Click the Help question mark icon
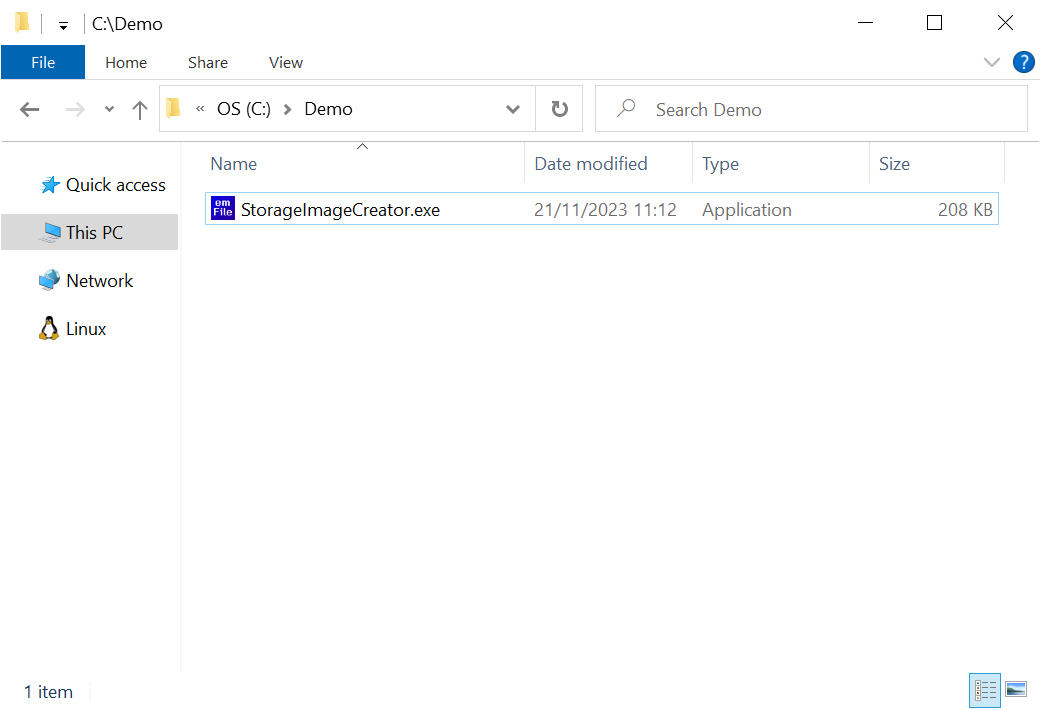 click(1023, 62)
